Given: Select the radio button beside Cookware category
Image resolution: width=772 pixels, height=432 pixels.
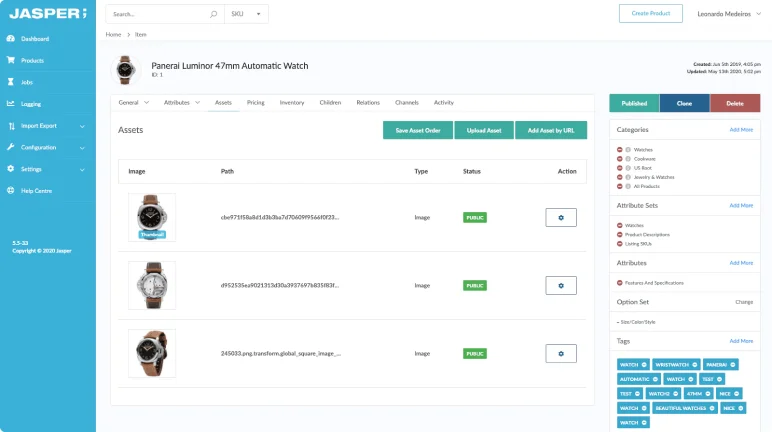Looking at the screenshot, I should click(628, 159).
